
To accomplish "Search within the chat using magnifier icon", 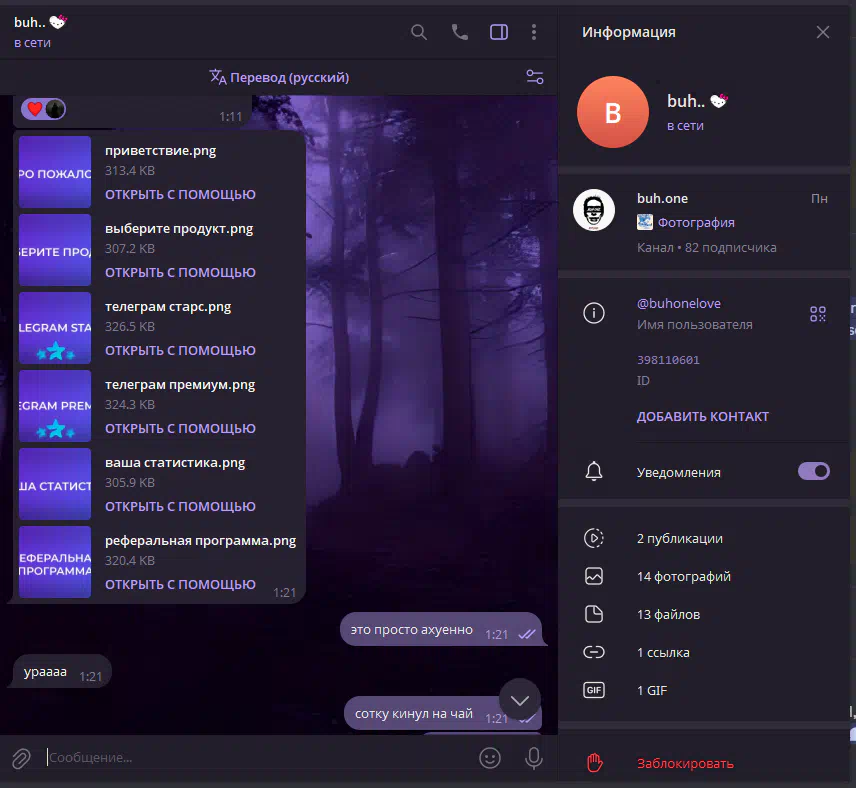I will [x=419, y=32].
